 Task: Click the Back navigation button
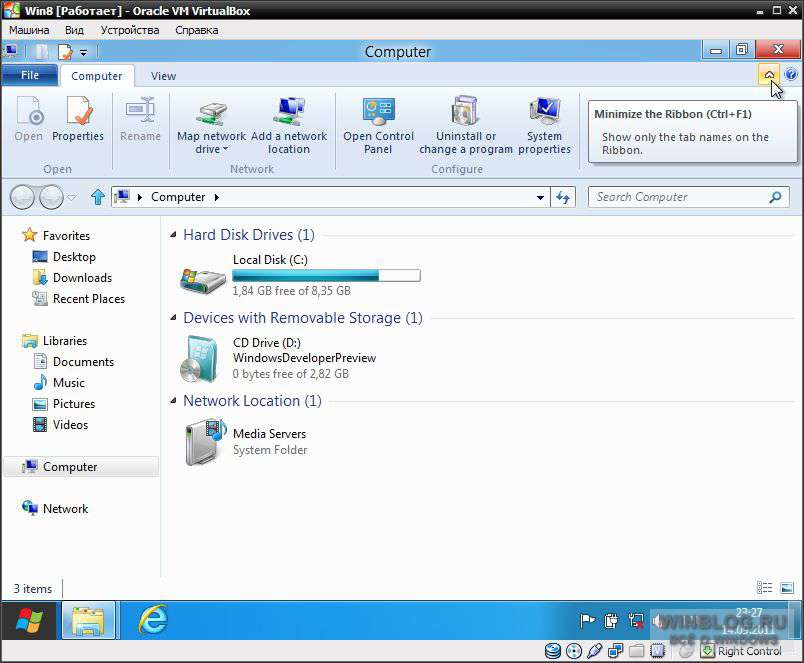click(22, 197)
